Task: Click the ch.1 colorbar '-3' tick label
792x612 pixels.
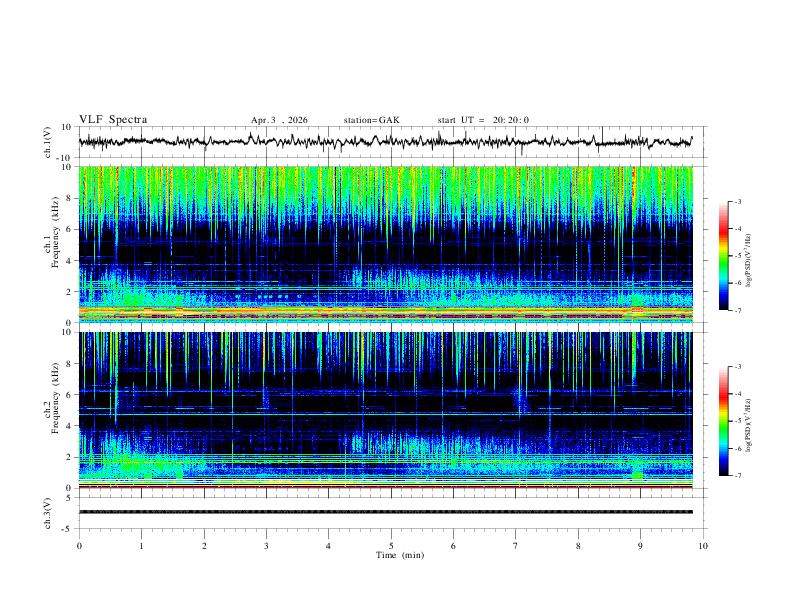Action: pyautogui.click(x=737, y=201)
